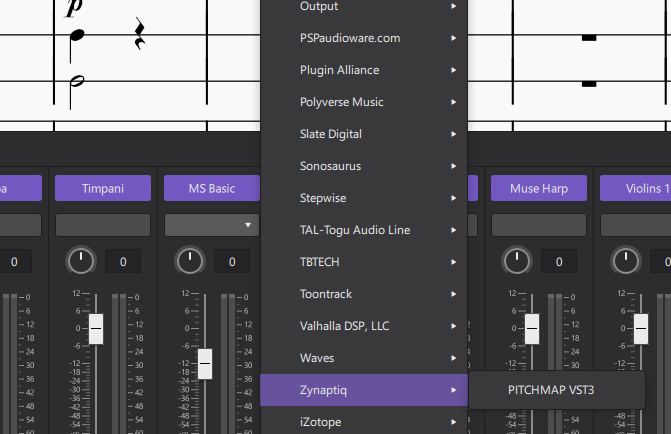The image size is (671, 434).
Task: Click the Violins 1 pan knob
Action: coord(626,261)
